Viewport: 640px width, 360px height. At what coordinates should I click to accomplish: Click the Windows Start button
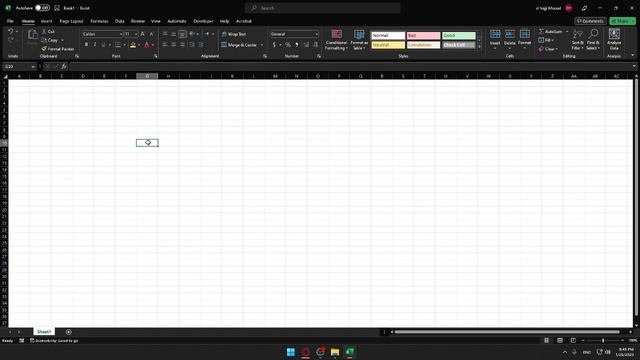tap(291, 352)
